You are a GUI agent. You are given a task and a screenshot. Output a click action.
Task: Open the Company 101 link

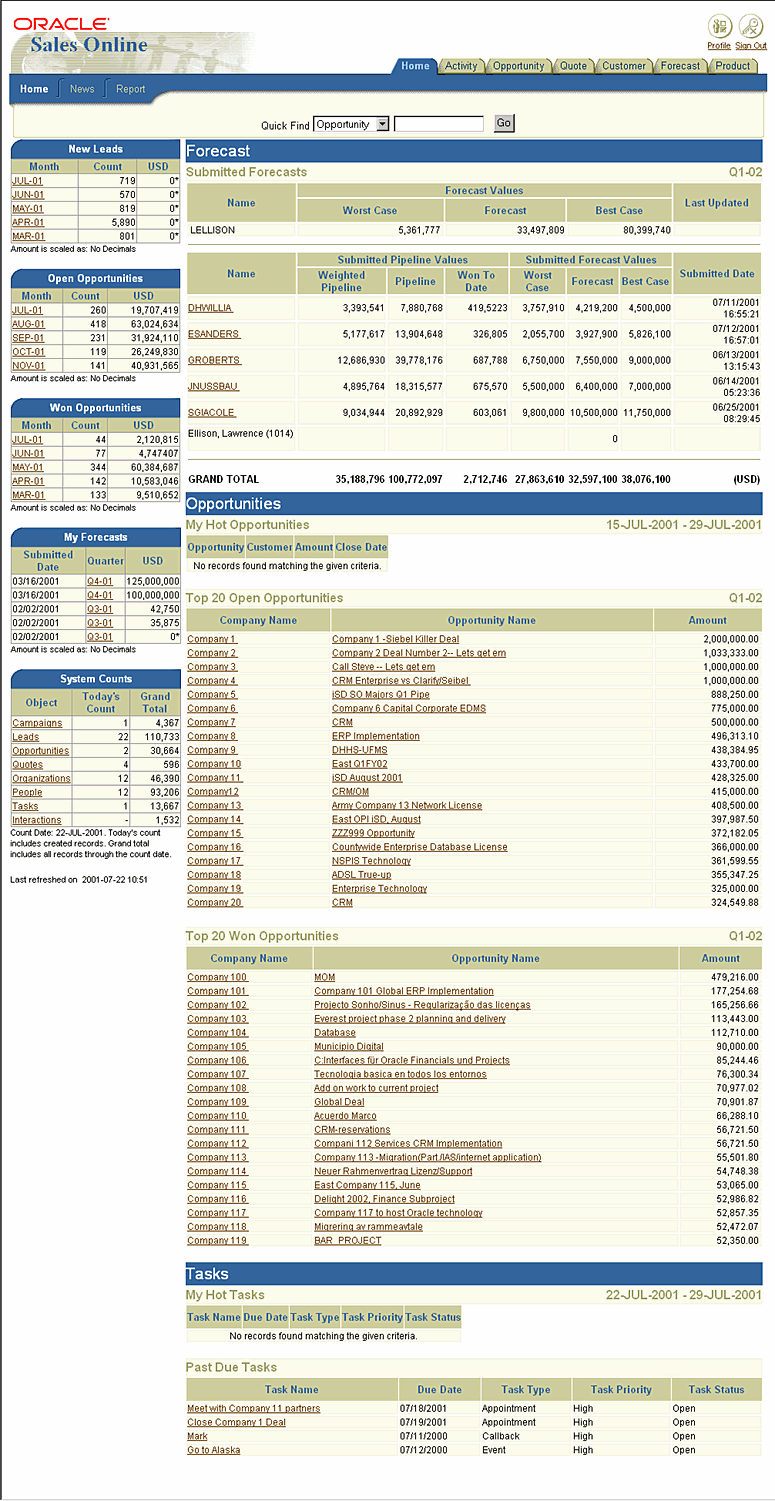click(x=217, y=992)
